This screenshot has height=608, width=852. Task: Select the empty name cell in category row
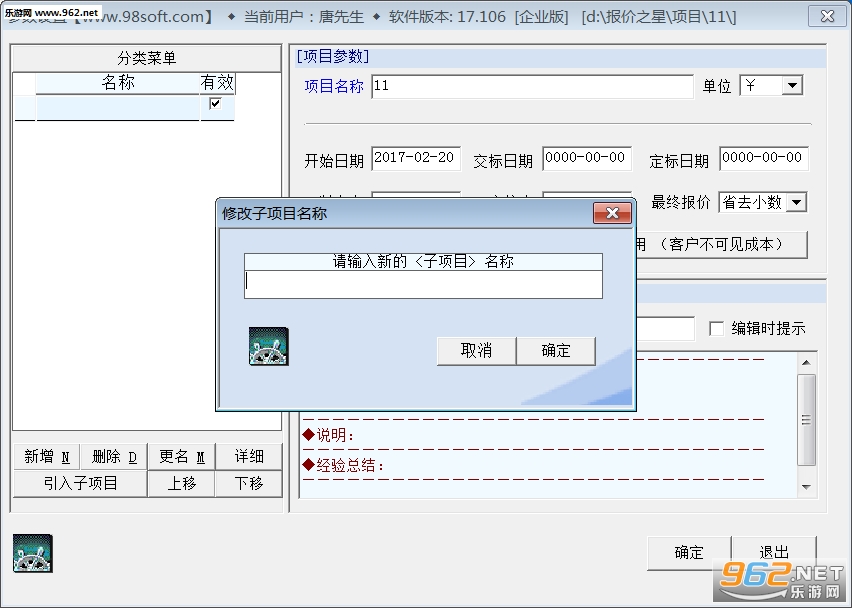click(117, 108)
